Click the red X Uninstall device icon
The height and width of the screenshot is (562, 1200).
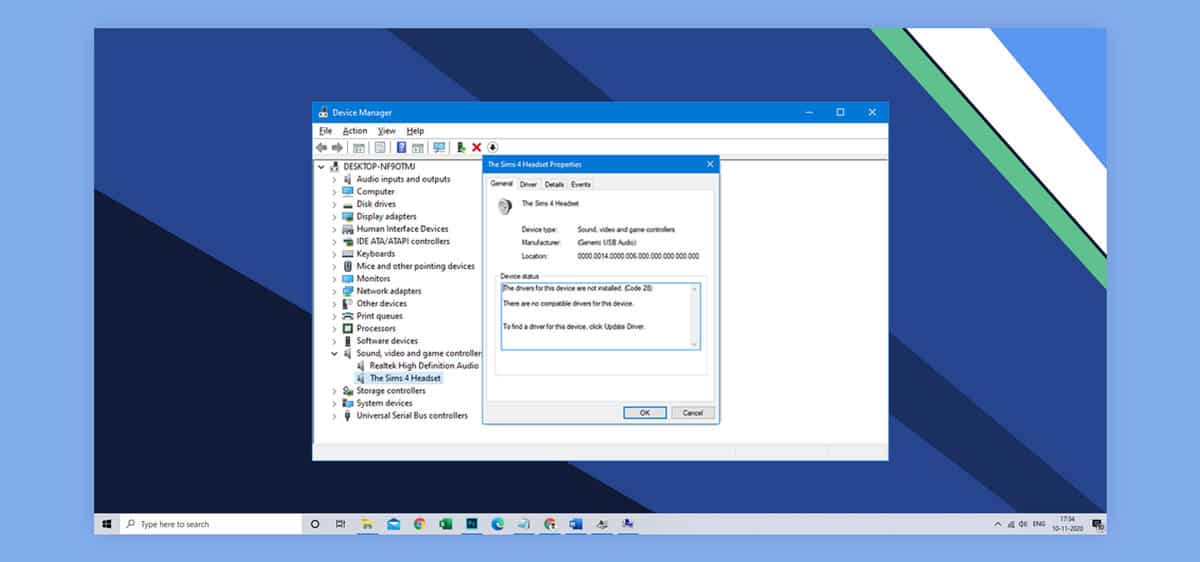click(x=476, y=147)
